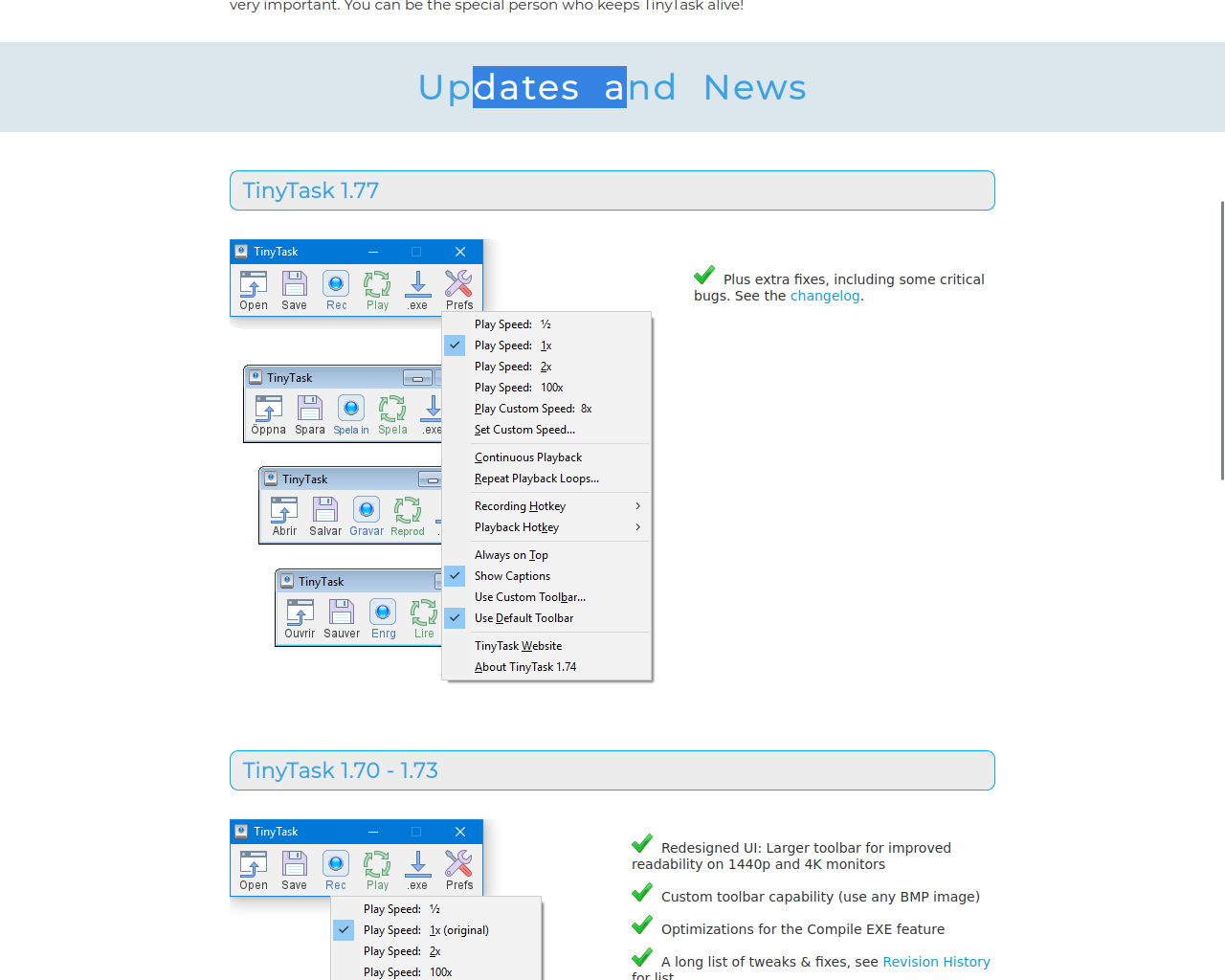Select checked Play Speed 1x option
This screenshot has height=980, width=1225.
click(546, 345)
